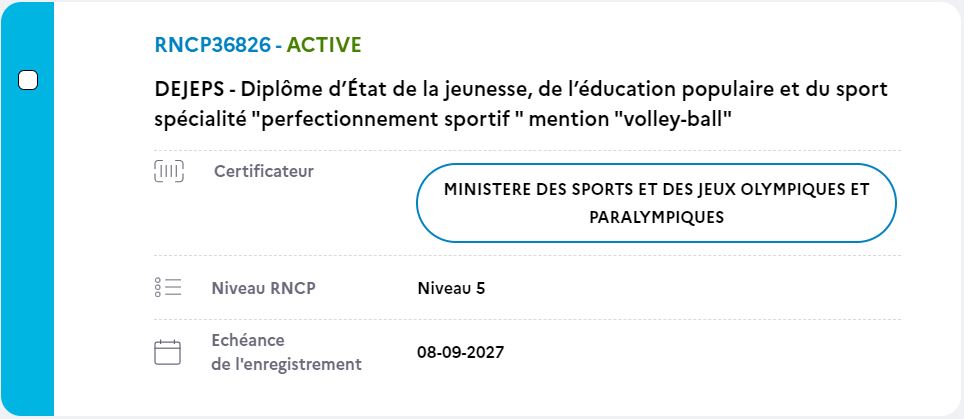Click the Echéance de l'enregistrement label
This screenshot has width=964, height=419.
coord(286,353)
